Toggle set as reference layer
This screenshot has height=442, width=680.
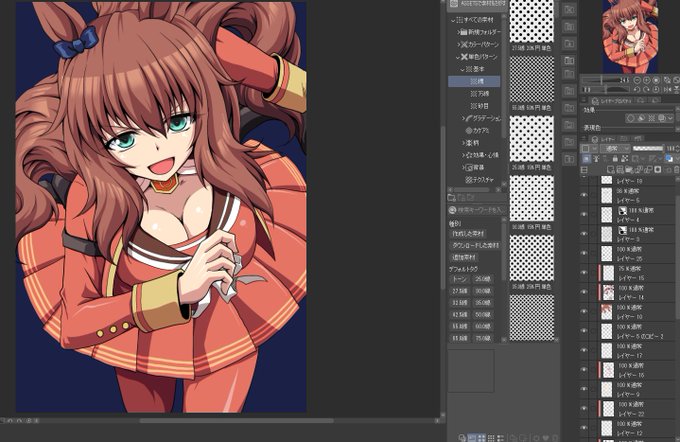pyautogui.click(x=596, y=158)
